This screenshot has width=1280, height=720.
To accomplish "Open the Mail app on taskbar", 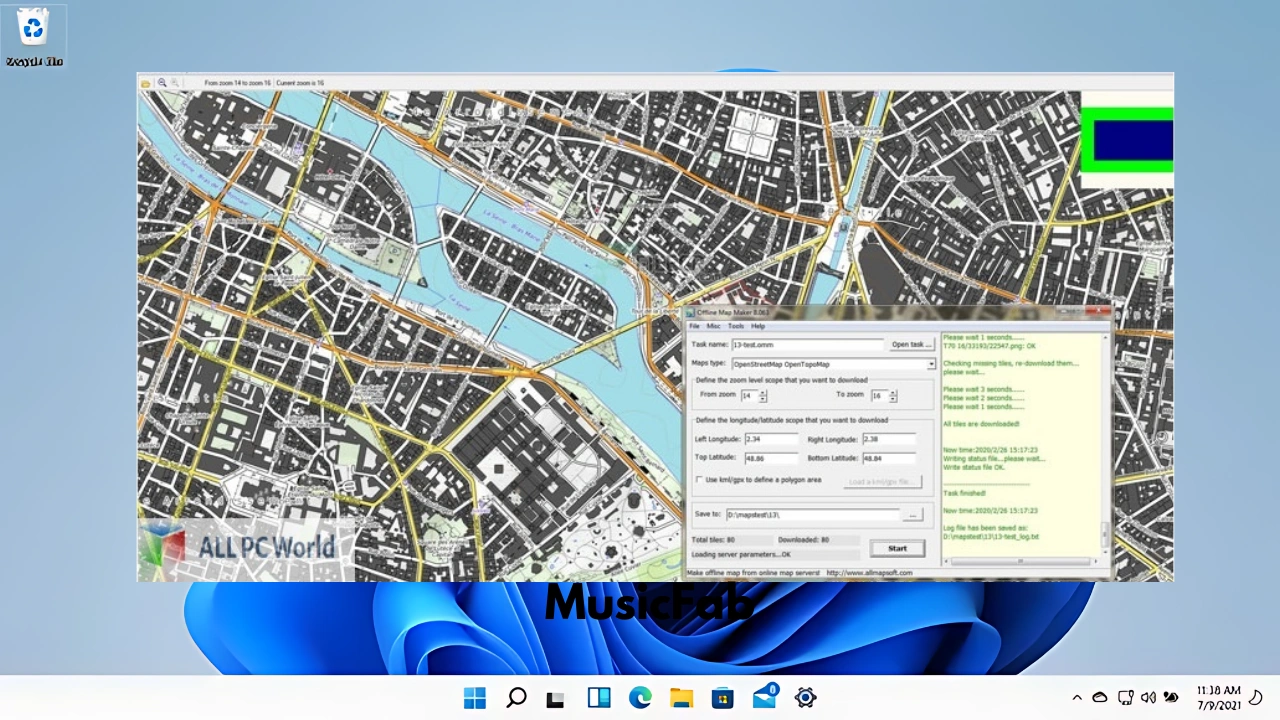I will click(765, 697).
